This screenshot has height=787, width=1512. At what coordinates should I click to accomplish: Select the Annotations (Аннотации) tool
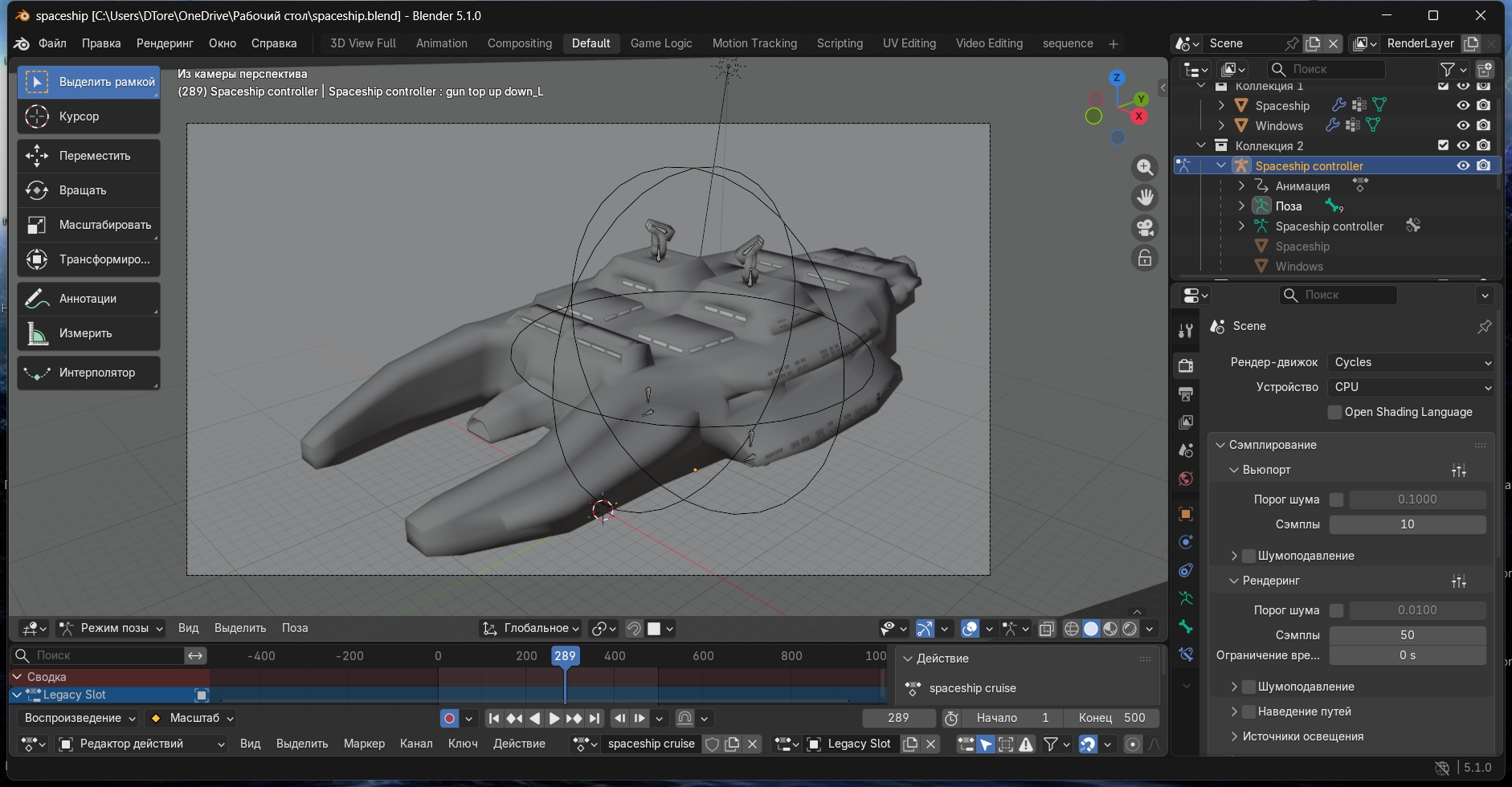pos(88,299)
